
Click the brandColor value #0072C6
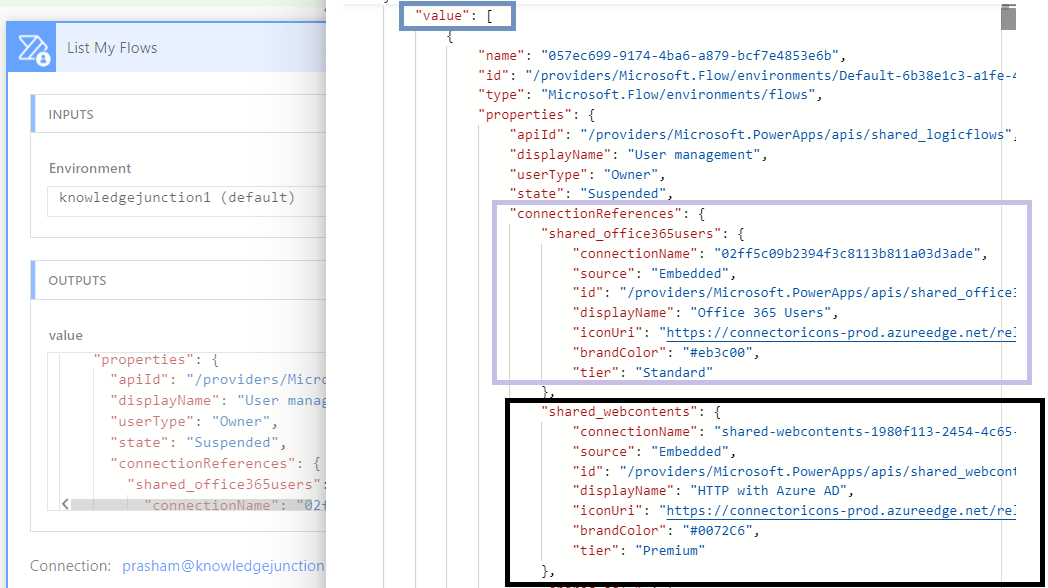tap(717, 531)
